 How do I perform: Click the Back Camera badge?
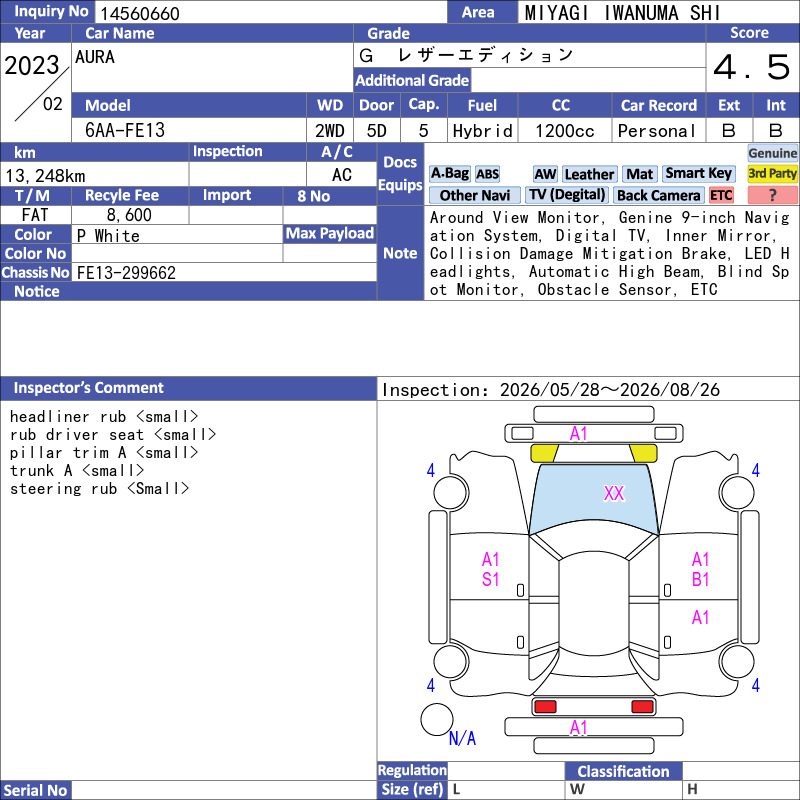658,195
